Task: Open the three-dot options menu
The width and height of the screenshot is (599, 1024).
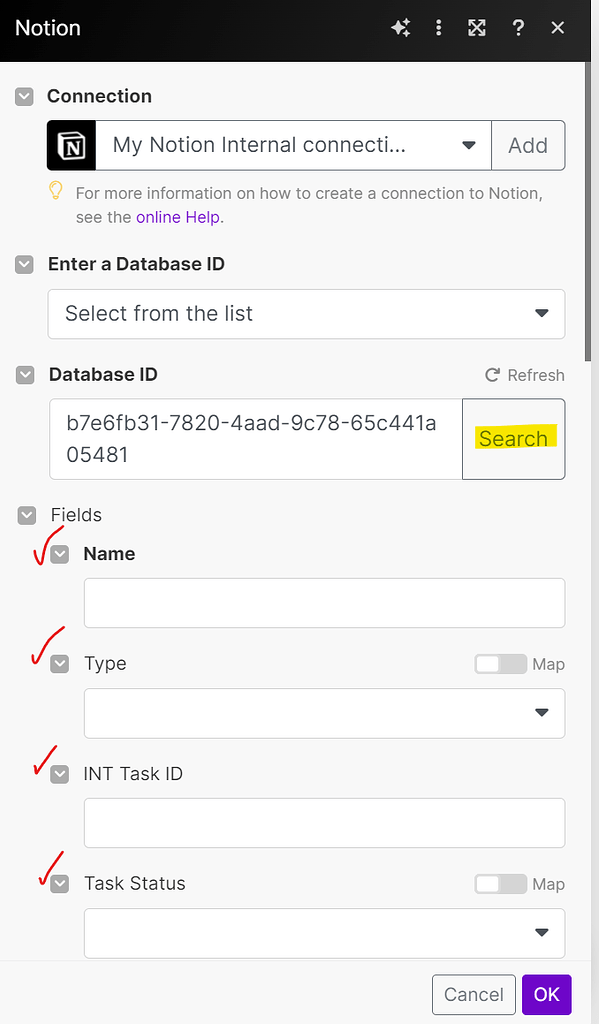Action: 439,28
